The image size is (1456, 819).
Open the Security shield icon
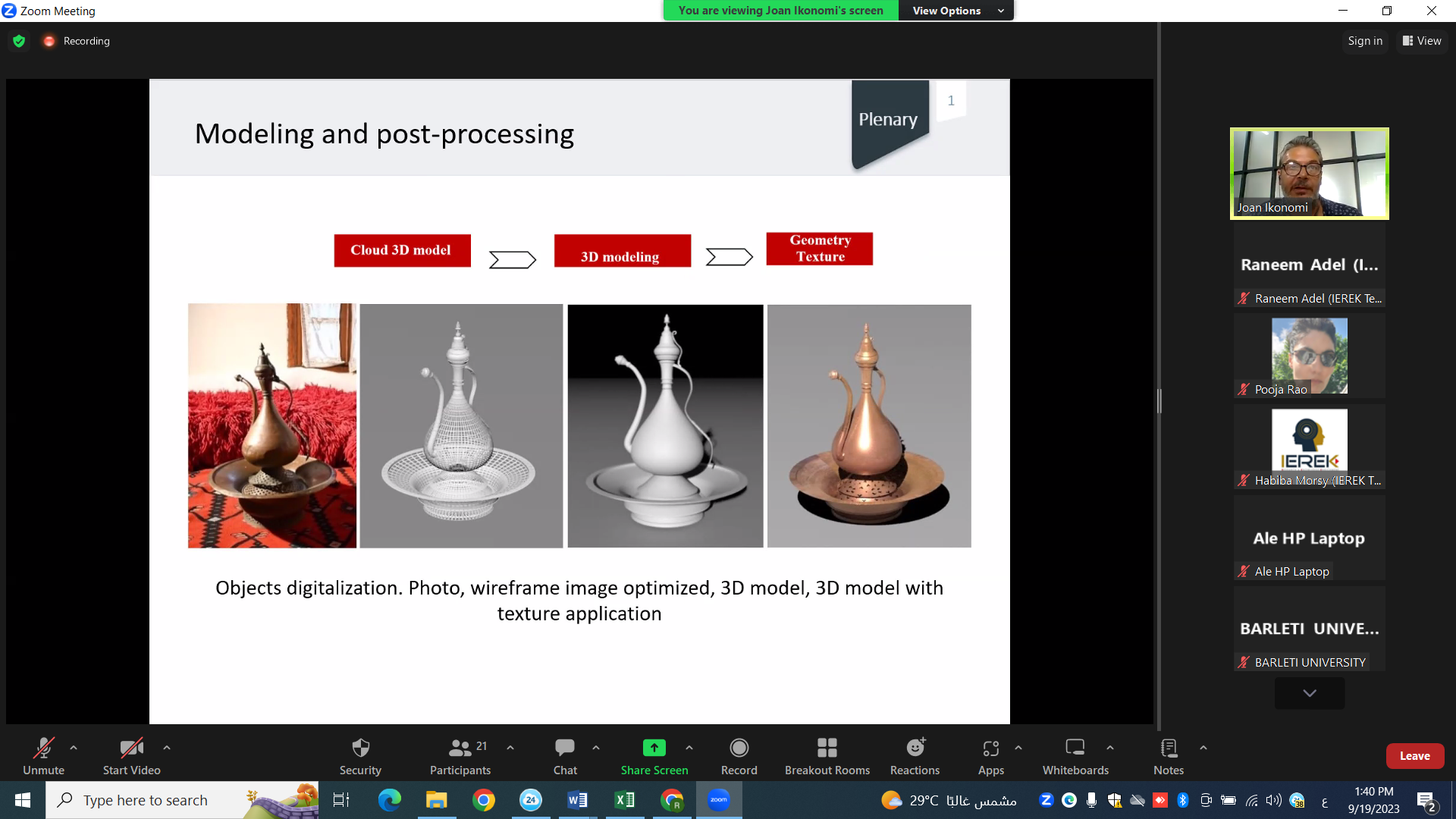pyautogui.click(x=360, y=748)
